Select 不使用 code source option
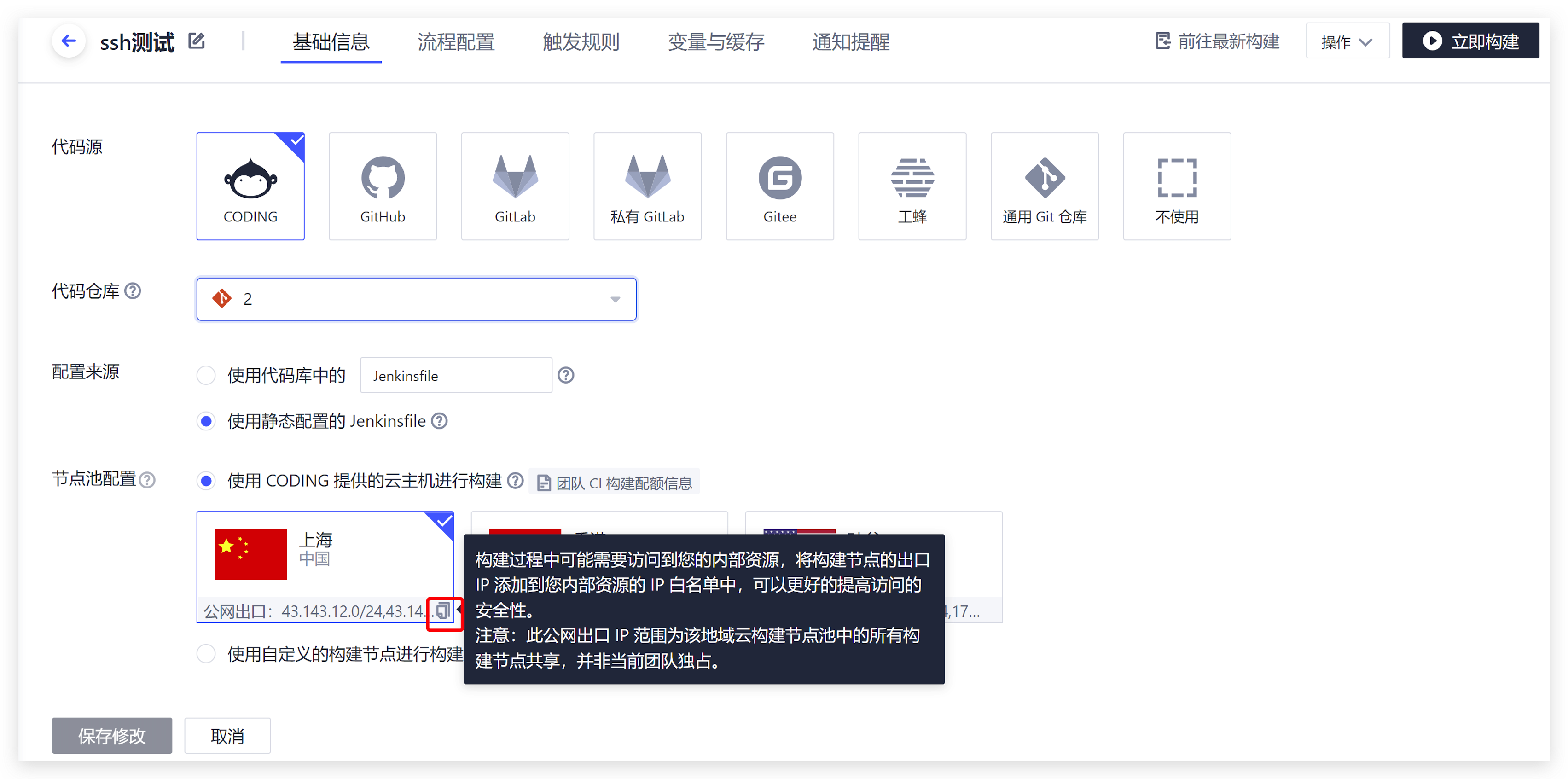1568x779 pixels. [x=1177, y=186]
